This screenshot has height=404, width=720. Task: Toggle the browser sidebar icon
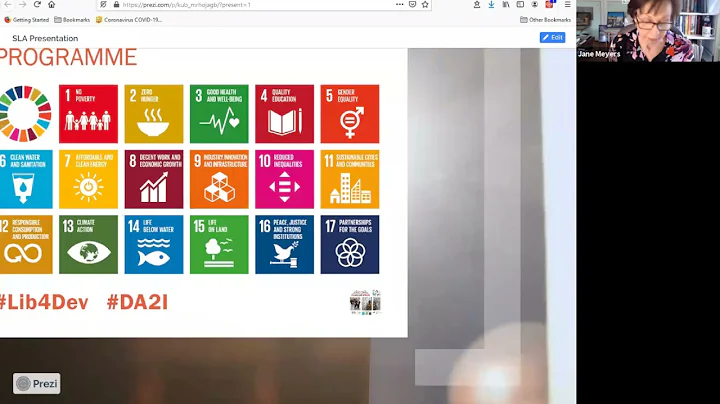click(x=520, y=5)
